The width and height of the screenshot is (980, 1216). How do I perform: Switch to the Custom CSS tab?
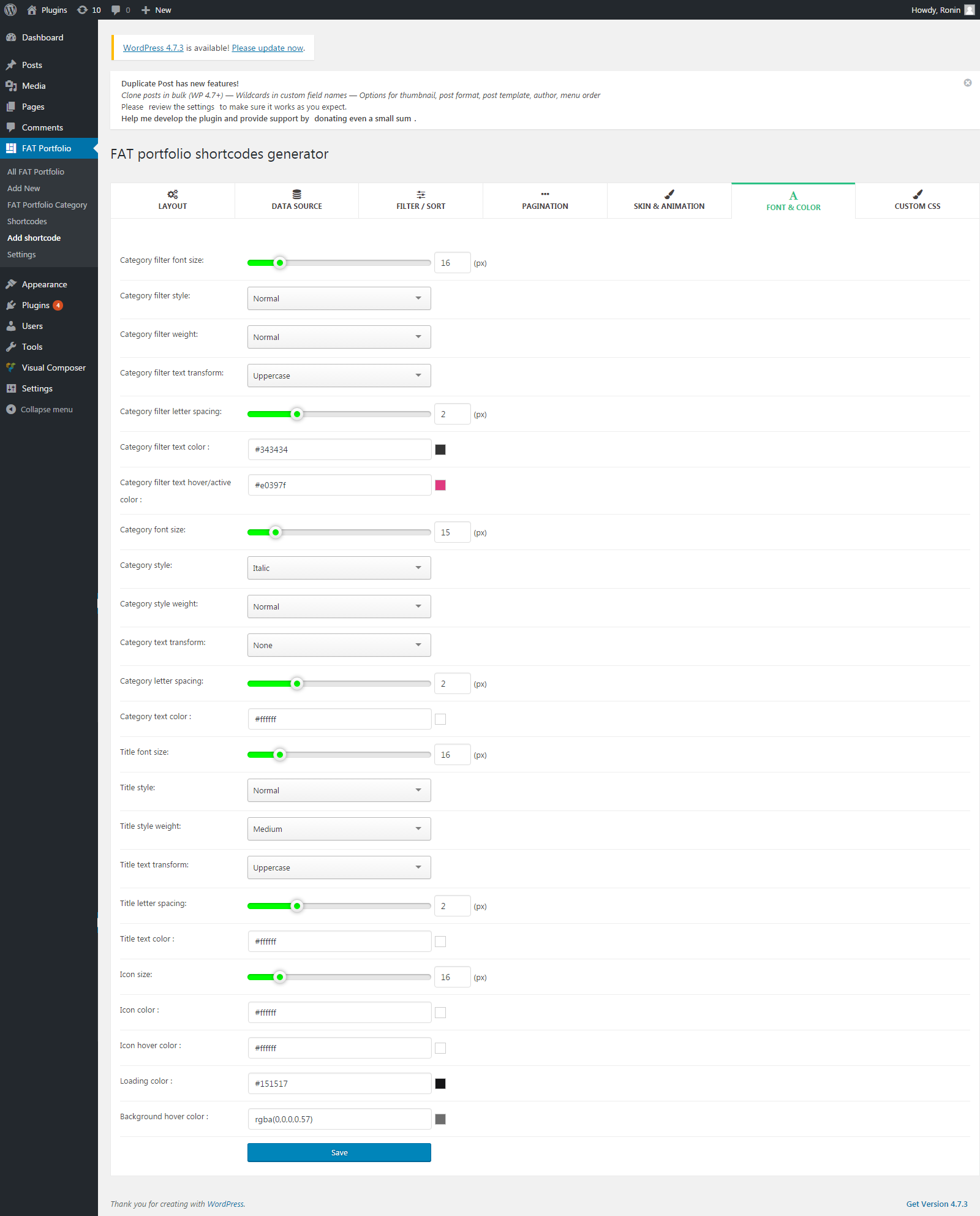tap(917, 200)
